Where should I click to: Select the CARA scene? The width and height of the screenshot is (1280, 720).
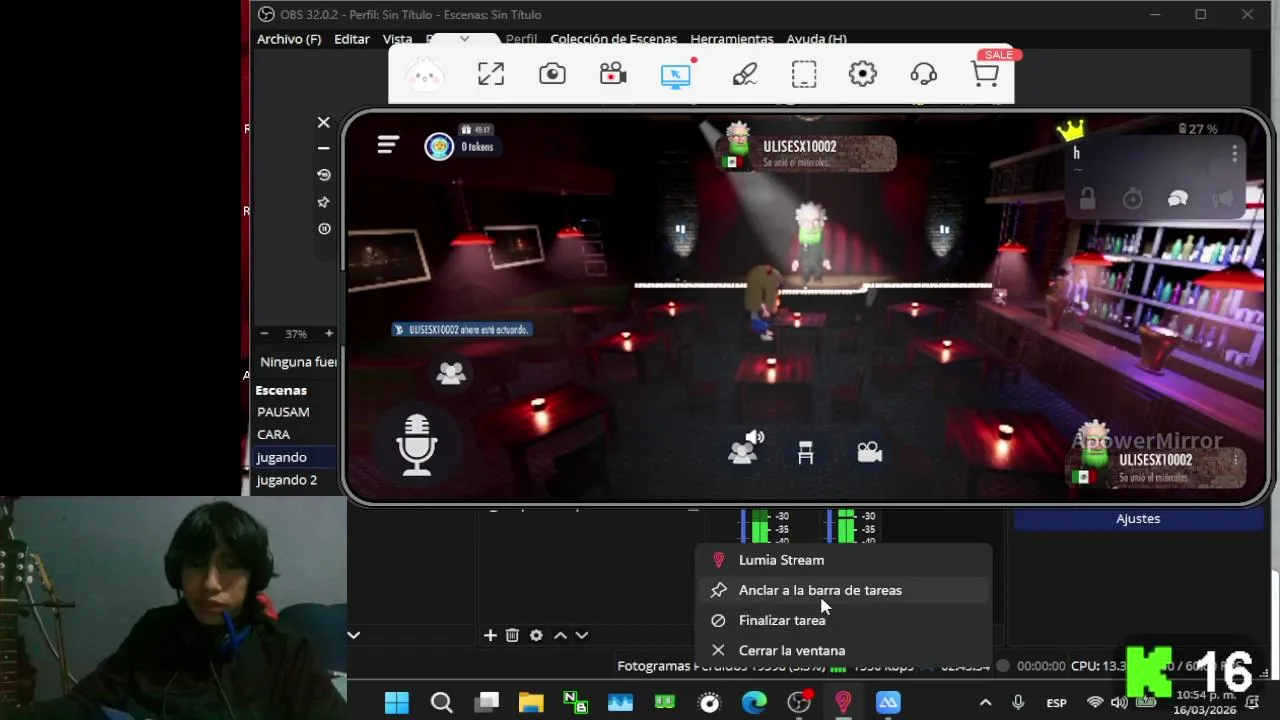coord(273,435)
